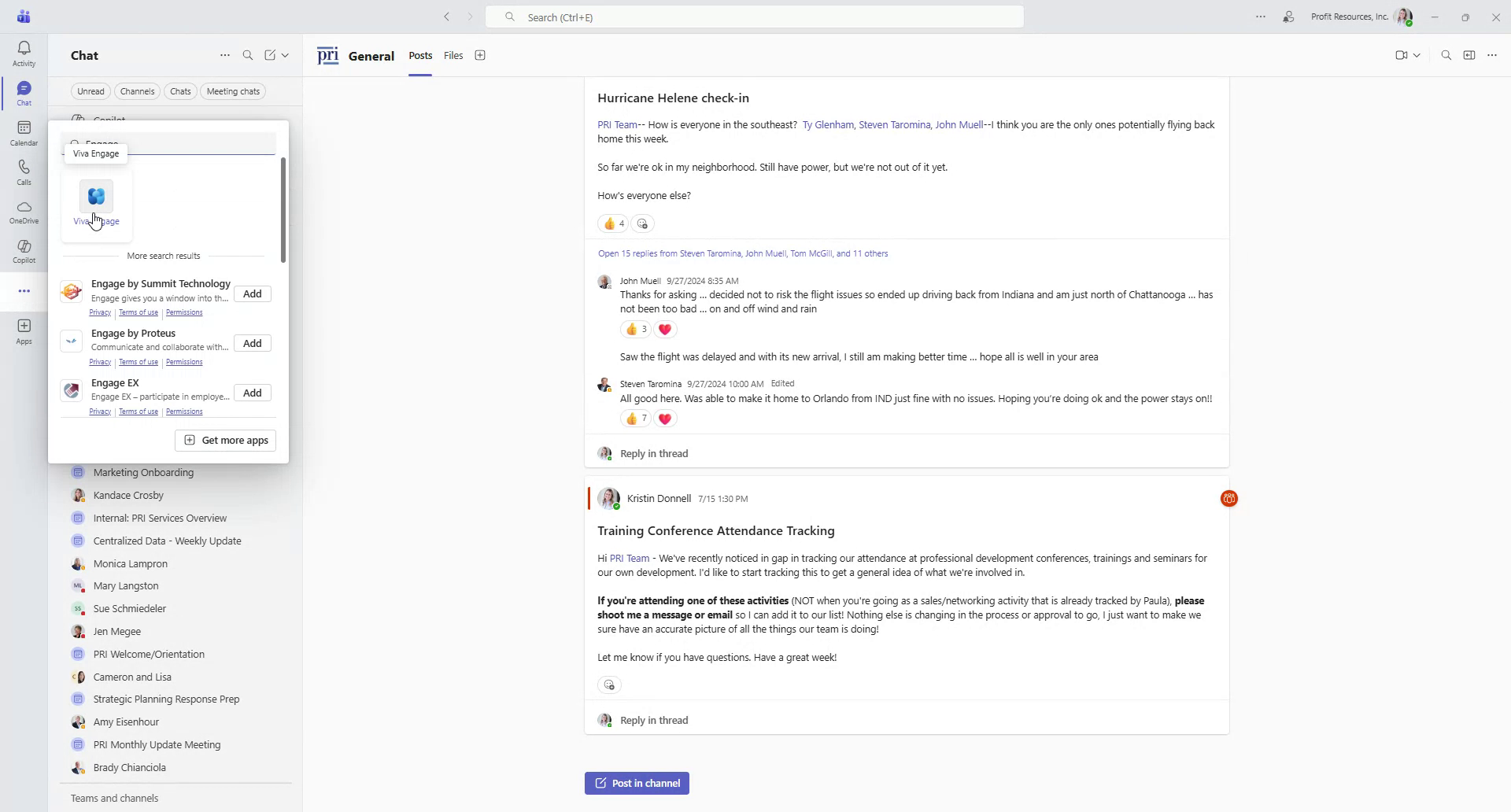Open the Get more apps page

[x=225, y=440]
